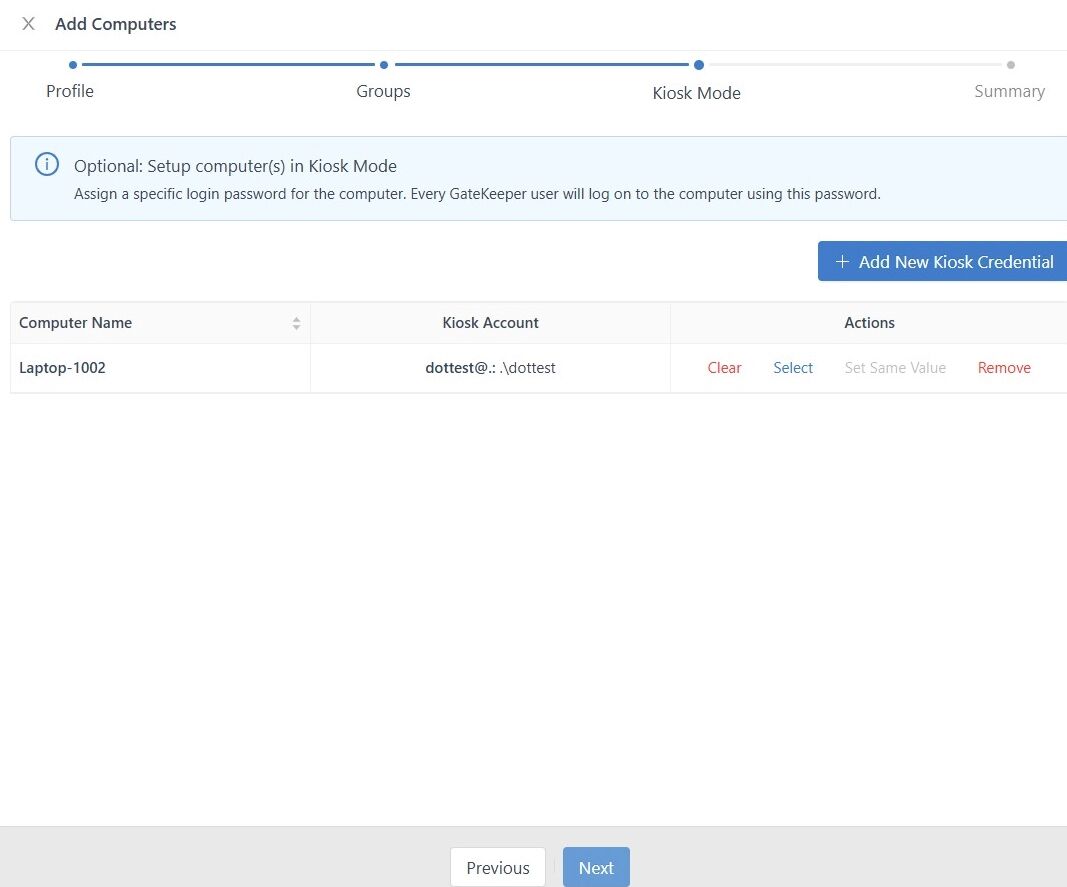Click the Actions column header
The image size is (1067, 887).
click(869, 323)
